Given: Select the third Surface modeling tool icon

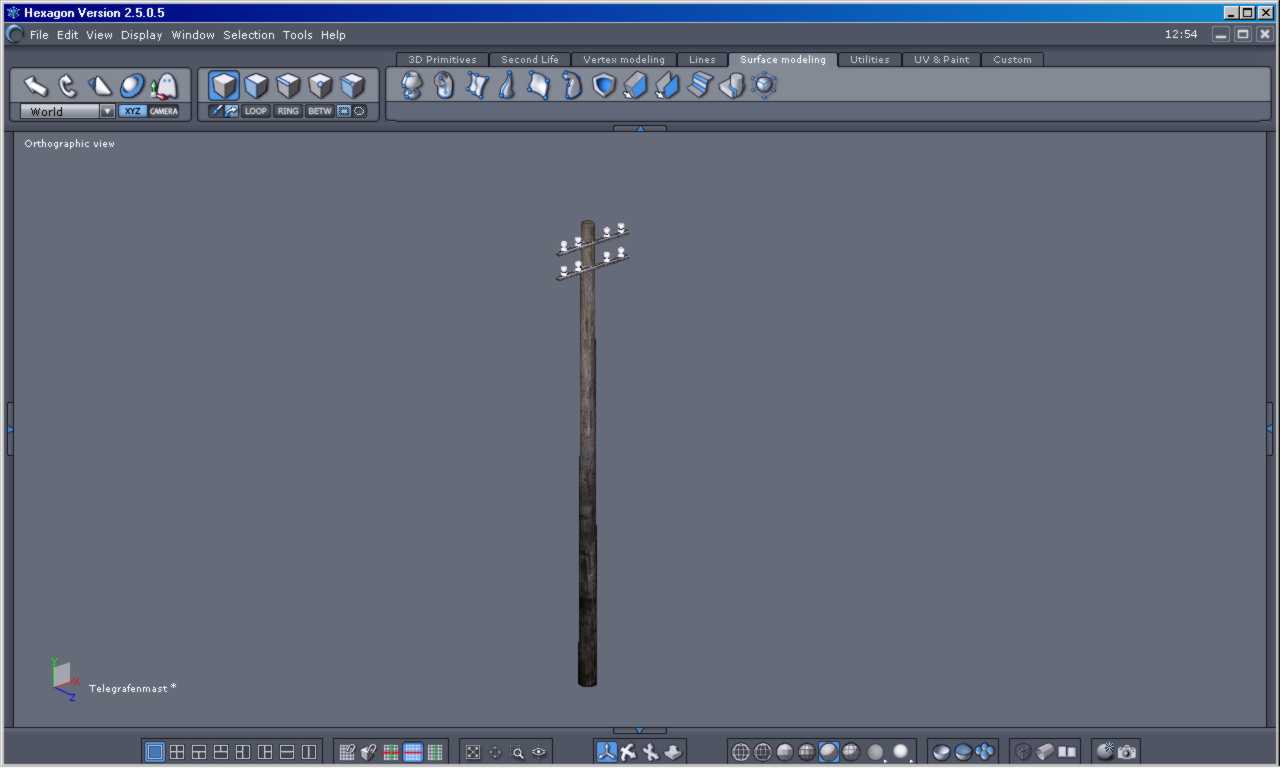Looking at the screenshot, I should tap(476, 86).
